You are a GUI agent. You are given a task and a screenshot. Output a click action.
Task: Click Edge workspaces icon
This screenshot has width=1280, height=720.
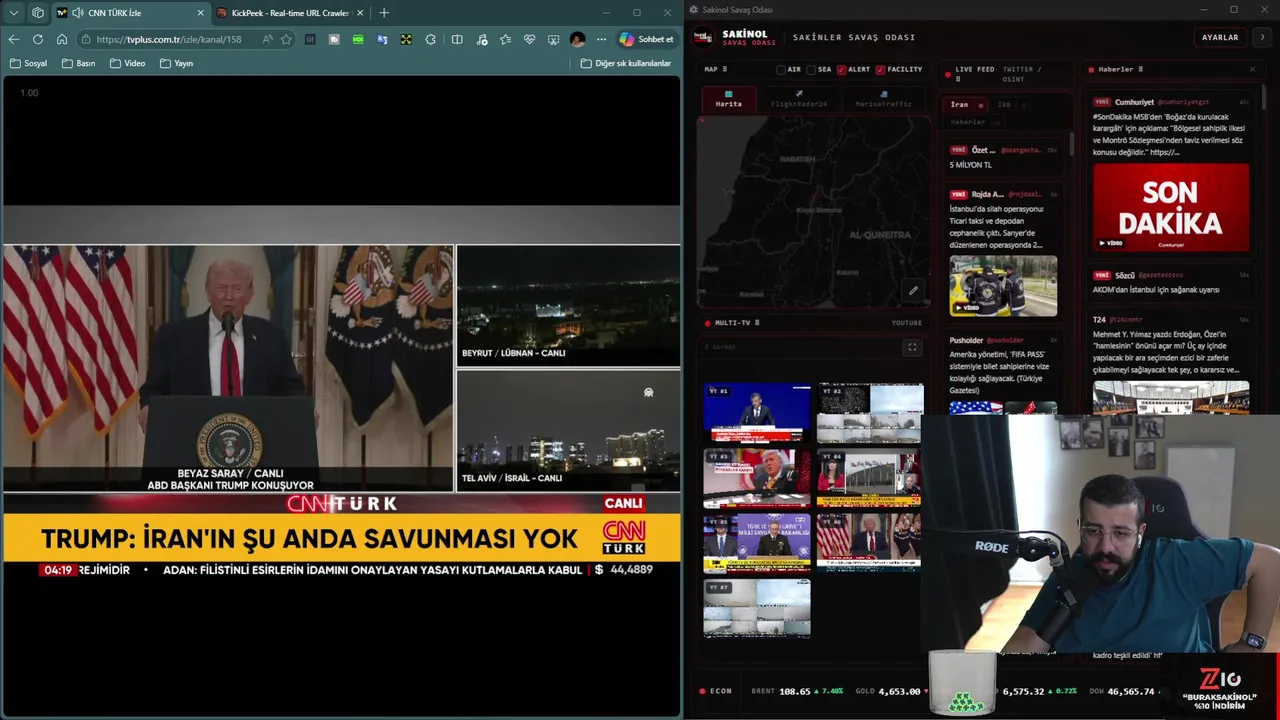38,13
